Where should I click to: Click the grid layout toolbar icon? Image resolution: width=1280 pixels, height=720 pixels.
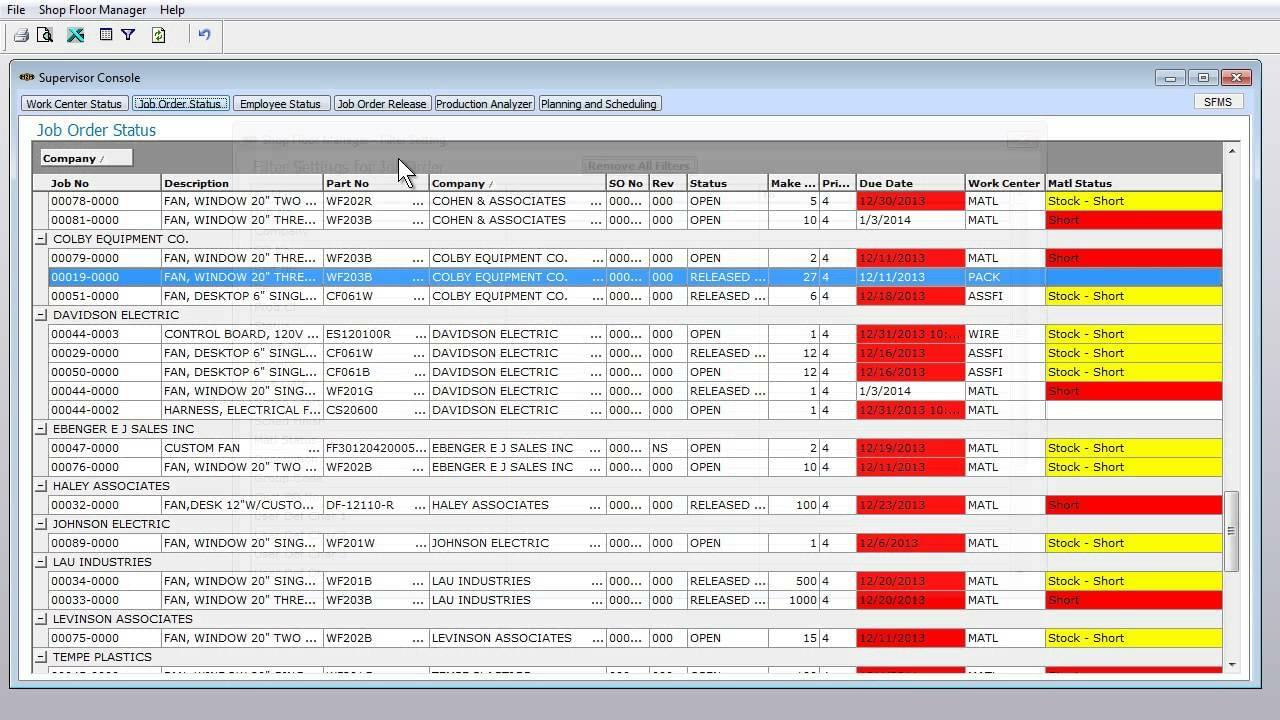[105, 35]
